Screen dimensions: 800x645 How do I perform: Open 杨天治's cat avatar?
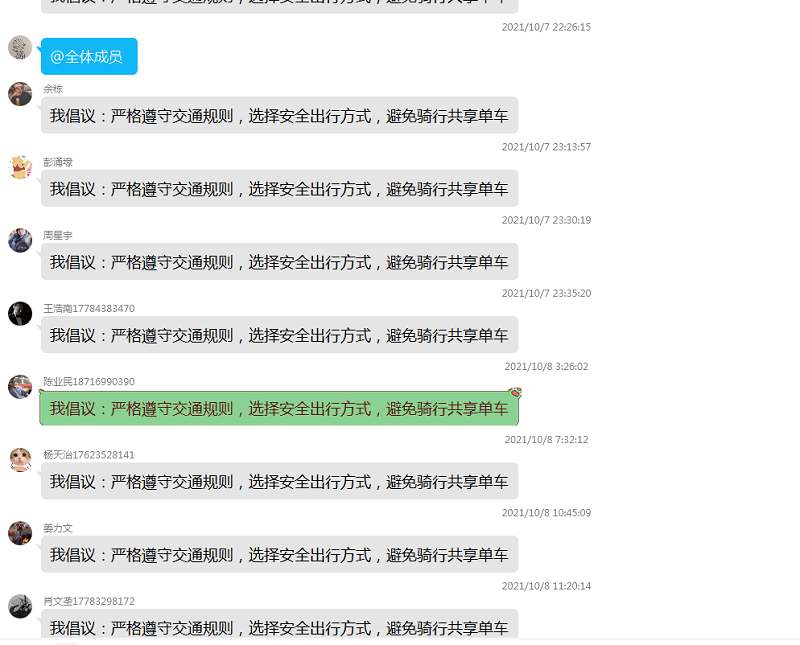tap(20, 459)
